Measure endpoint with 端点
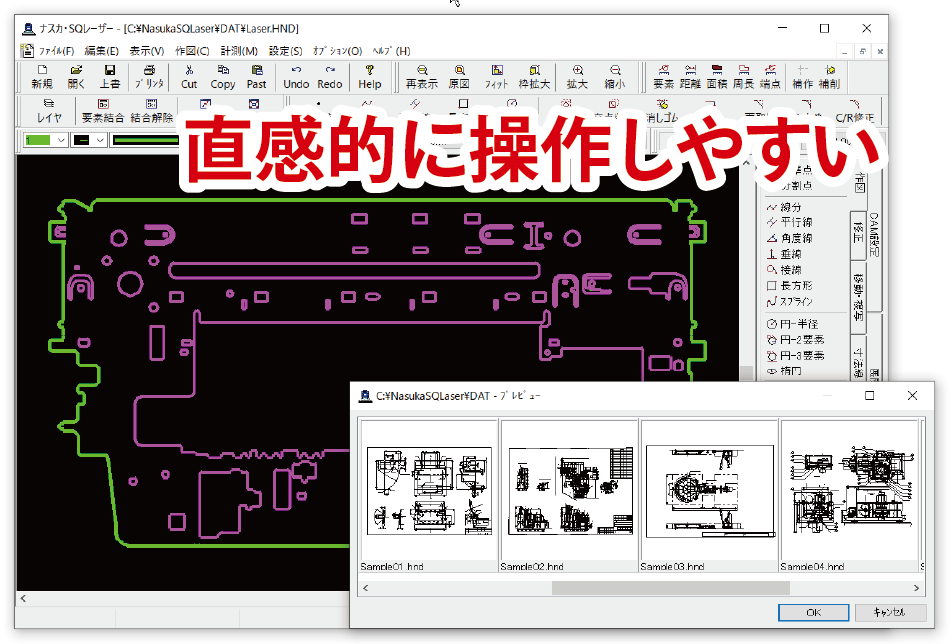The width and height of the screenshot is (950, 644). [x=770, y=77]
